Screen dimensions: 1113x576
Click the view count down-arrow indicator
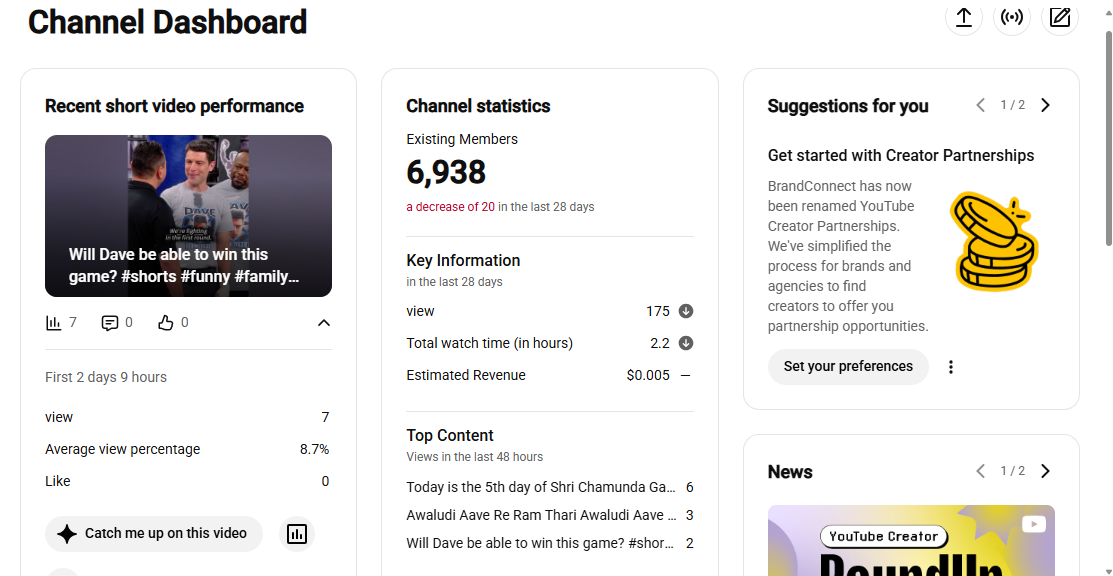(x=686, y=311)
